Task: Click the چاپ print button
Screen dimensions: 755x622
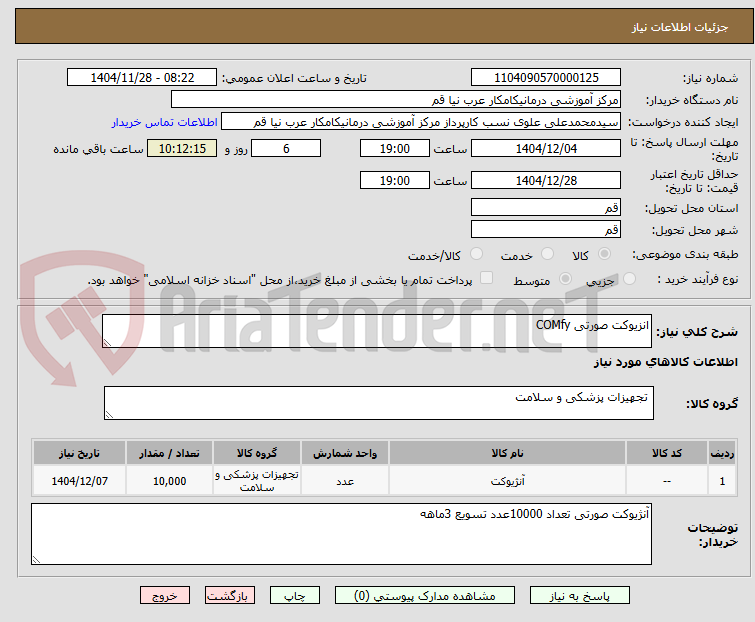Action: coord(295,596)
